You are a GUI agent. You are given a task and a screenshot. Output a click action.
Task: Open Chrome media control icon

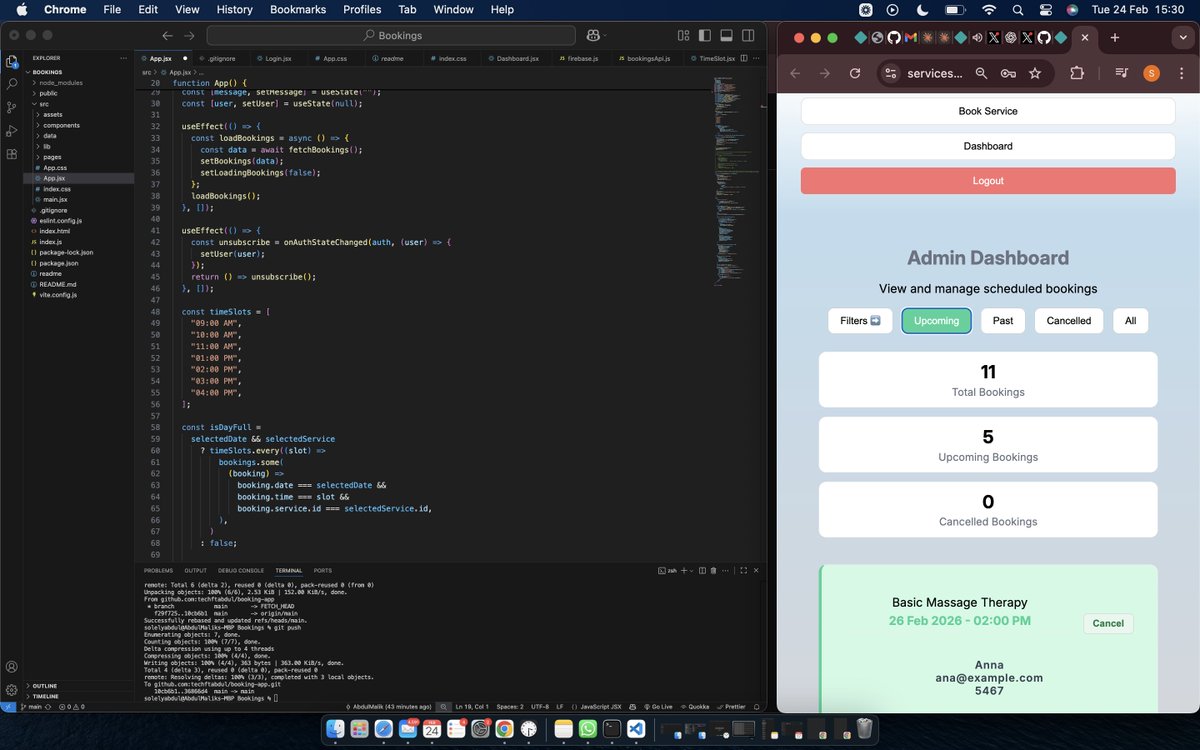(1122, 73)
